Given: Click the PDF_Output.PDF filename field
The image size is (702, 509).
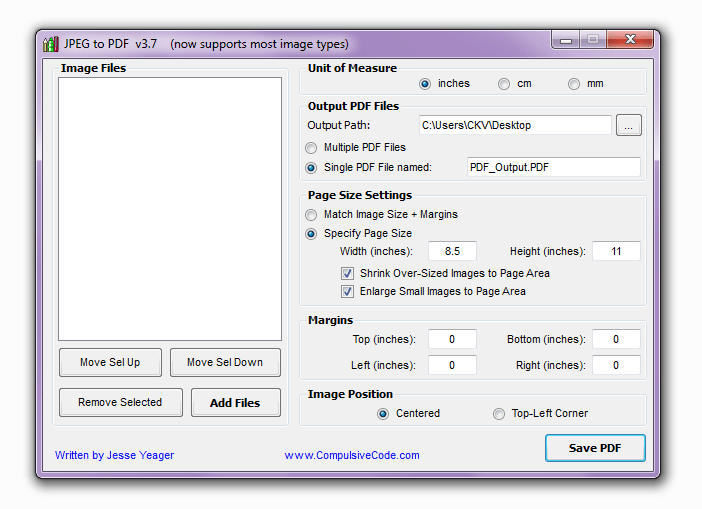Looking at the screenshot, I should click(553, 167).
